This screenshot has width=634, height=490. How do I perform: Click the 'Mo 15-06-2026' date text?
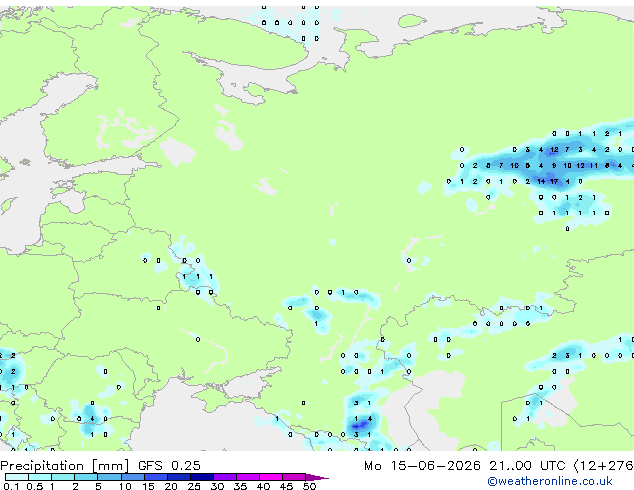click(422, 466)
